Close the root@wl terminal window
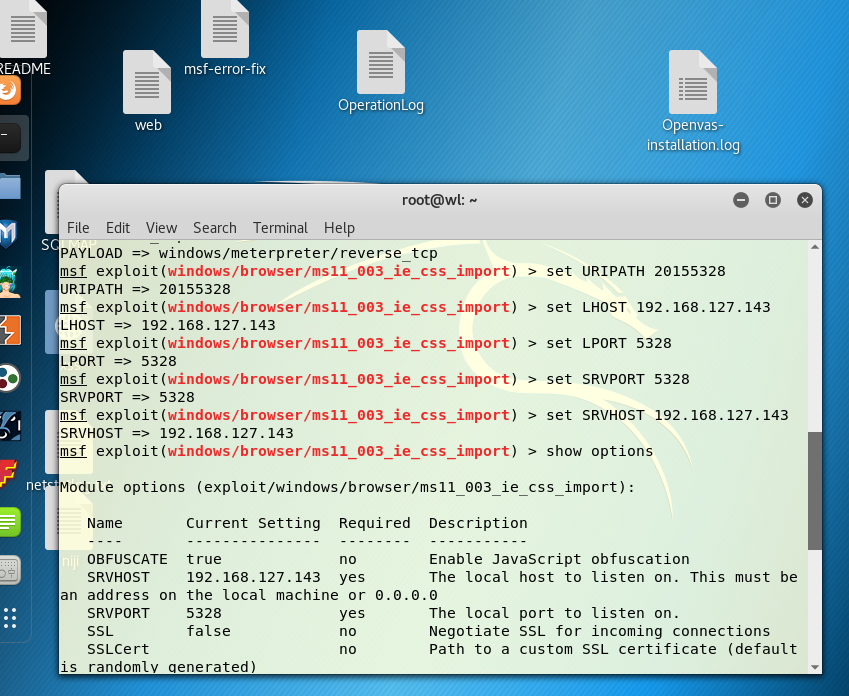 point(805,200)
